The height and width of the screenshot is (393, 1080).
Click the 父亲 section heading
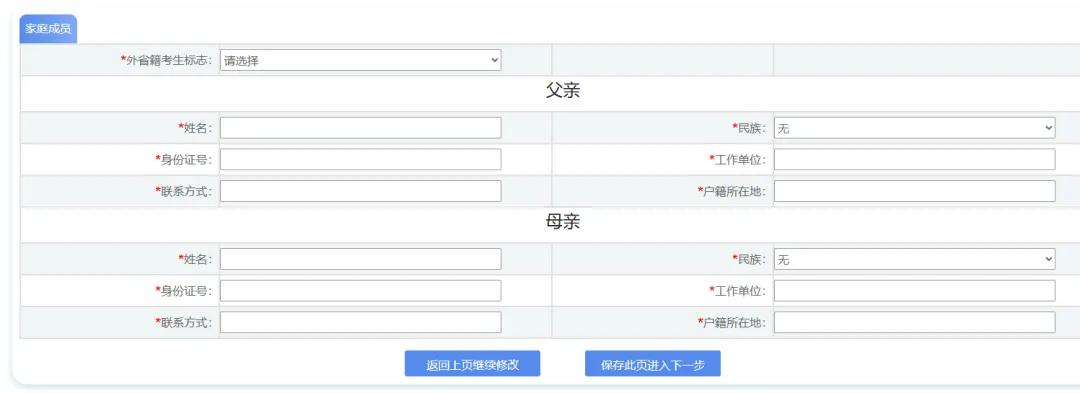click(x=563, y=92)
